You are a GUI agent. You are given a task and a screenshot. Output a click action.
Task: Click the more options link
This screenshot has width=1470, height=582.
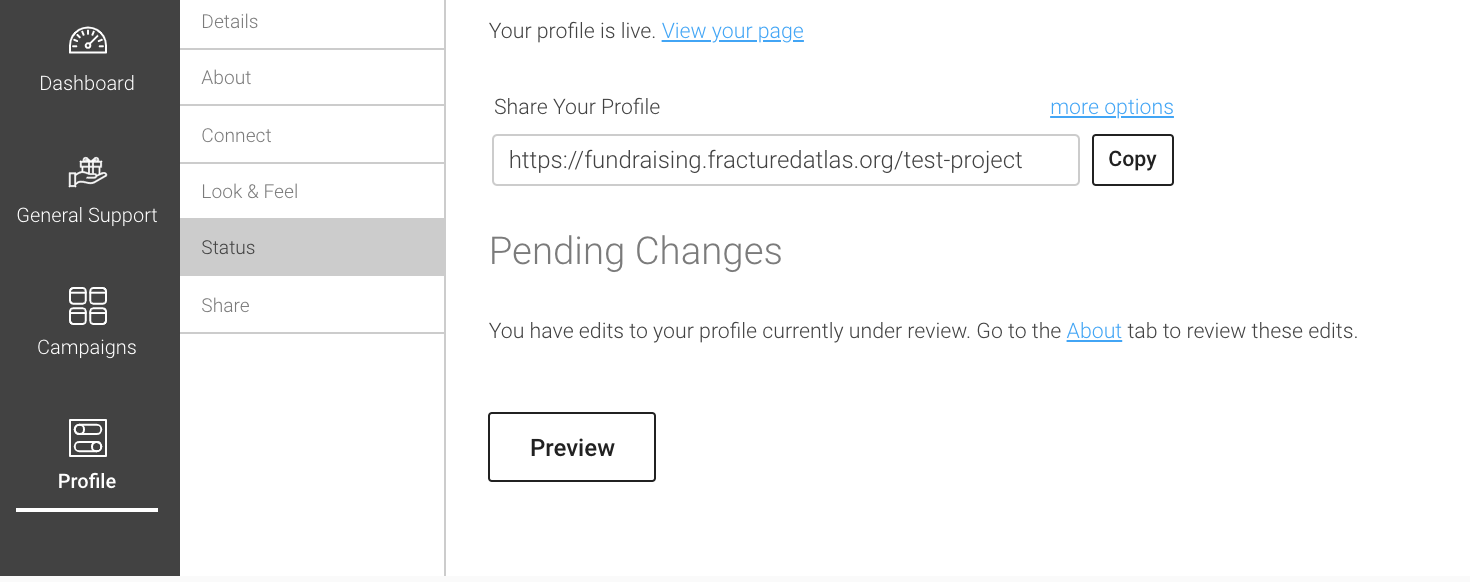pos(1112,107)
